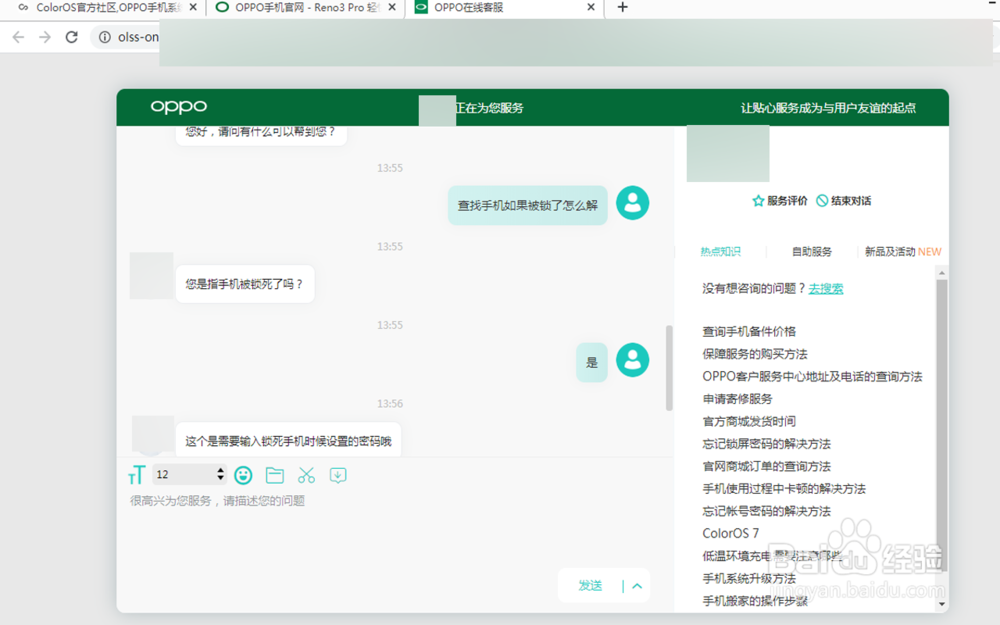This screenshot has height=625, width=1000.
Task: Click agent avatar beside 您是指手机被锁死了吗
Action: (152, 276)
